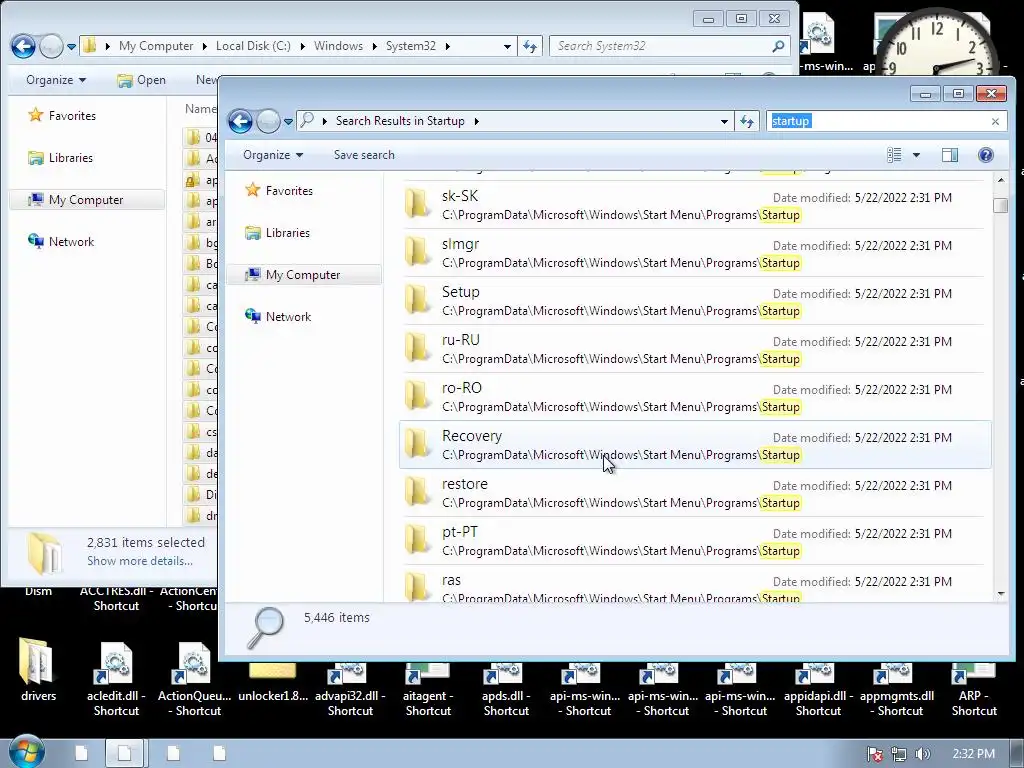1024x768 pixels.
Task: Clear the startup search text
Action: [x=995, y=121]
